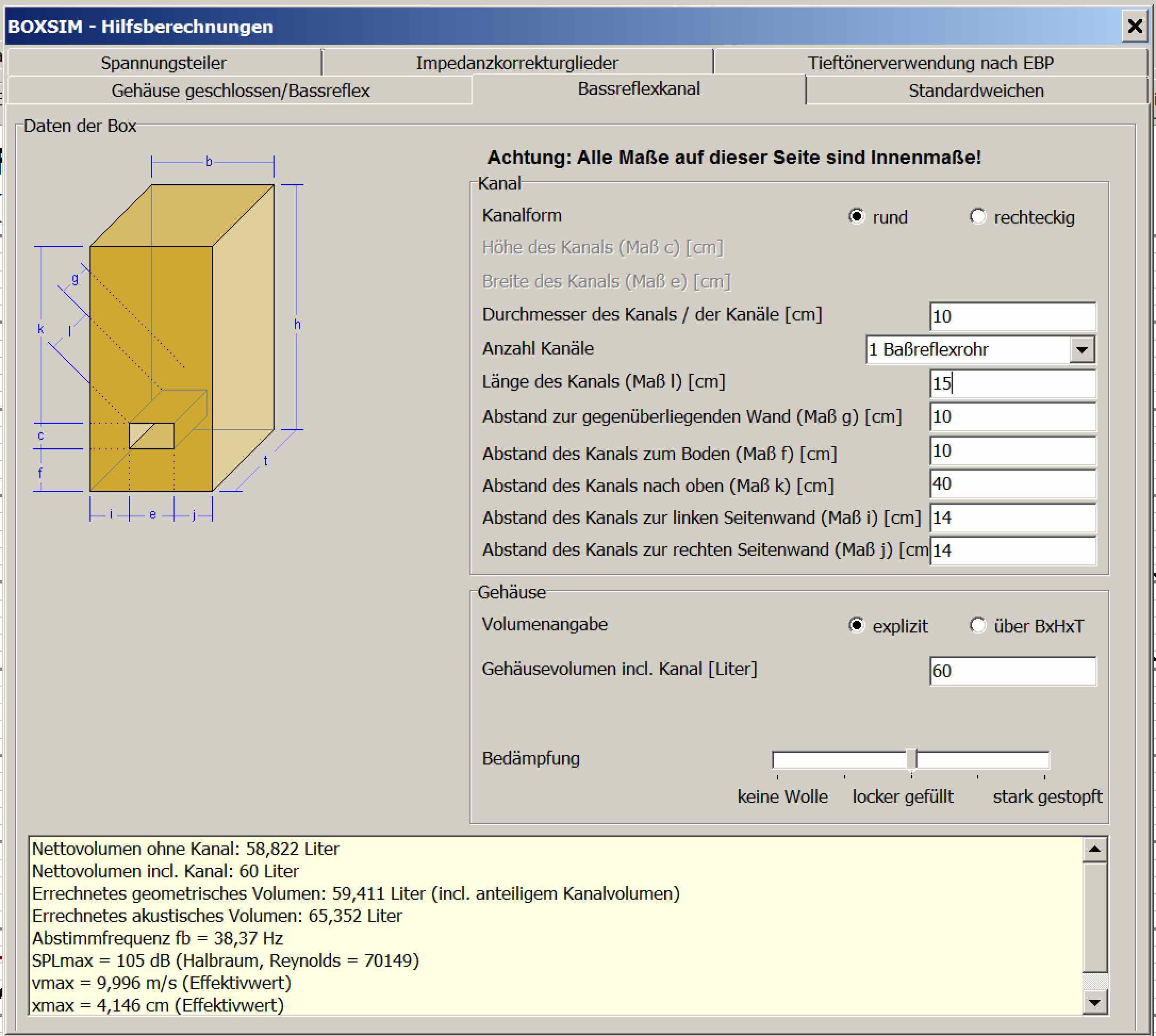
Task: Select the 'rund' Kanalform radio button
Action: pyautogui.click(x=856, y=216)
